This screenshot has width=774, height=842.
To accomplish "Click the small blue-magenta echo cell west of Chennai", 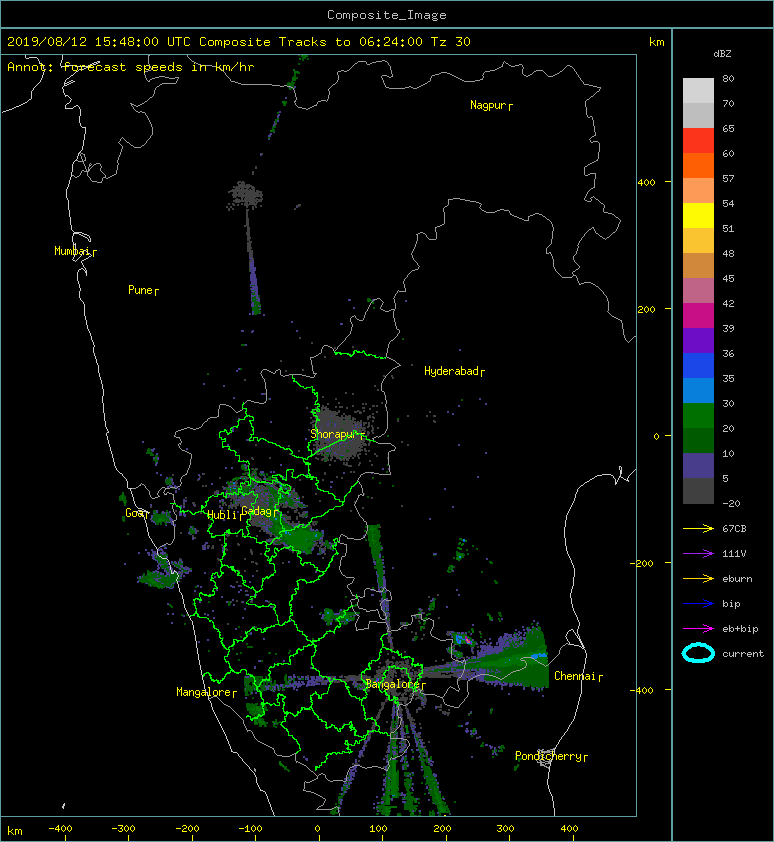I will tap(462, 639).
